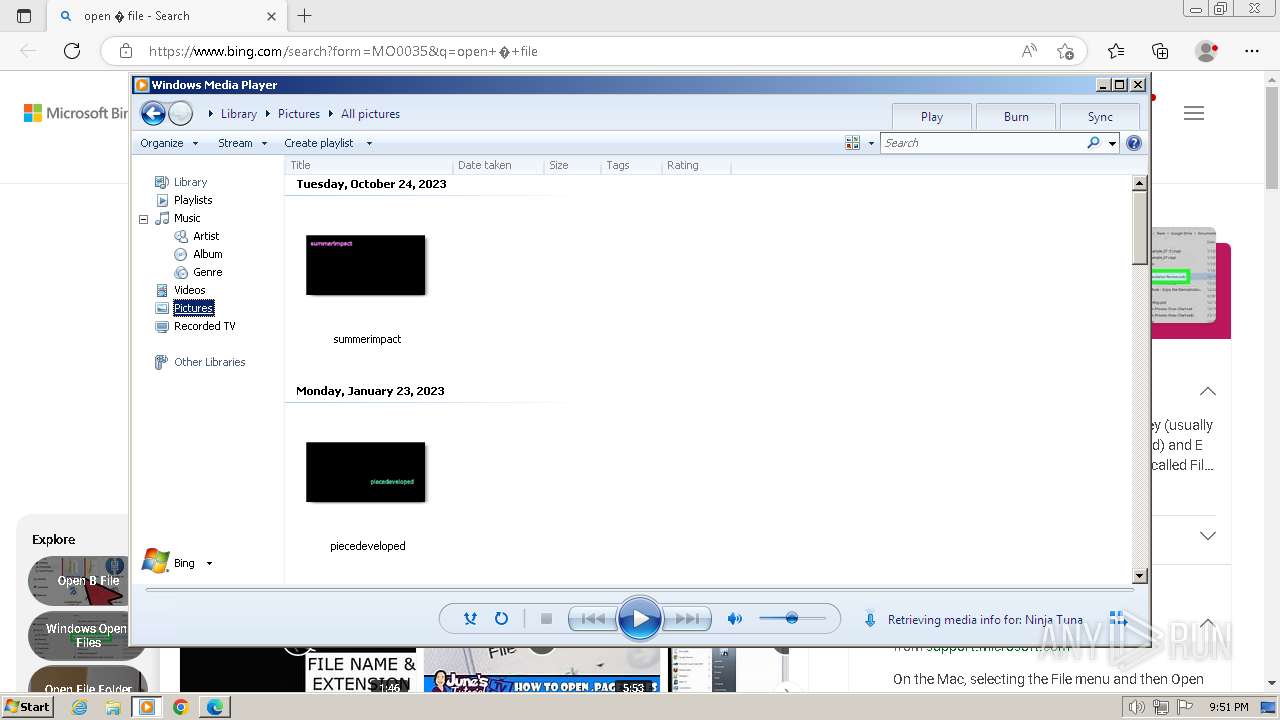Turn shuffle on
Screen dimensions: 1280x720
(x=470, y=619)
